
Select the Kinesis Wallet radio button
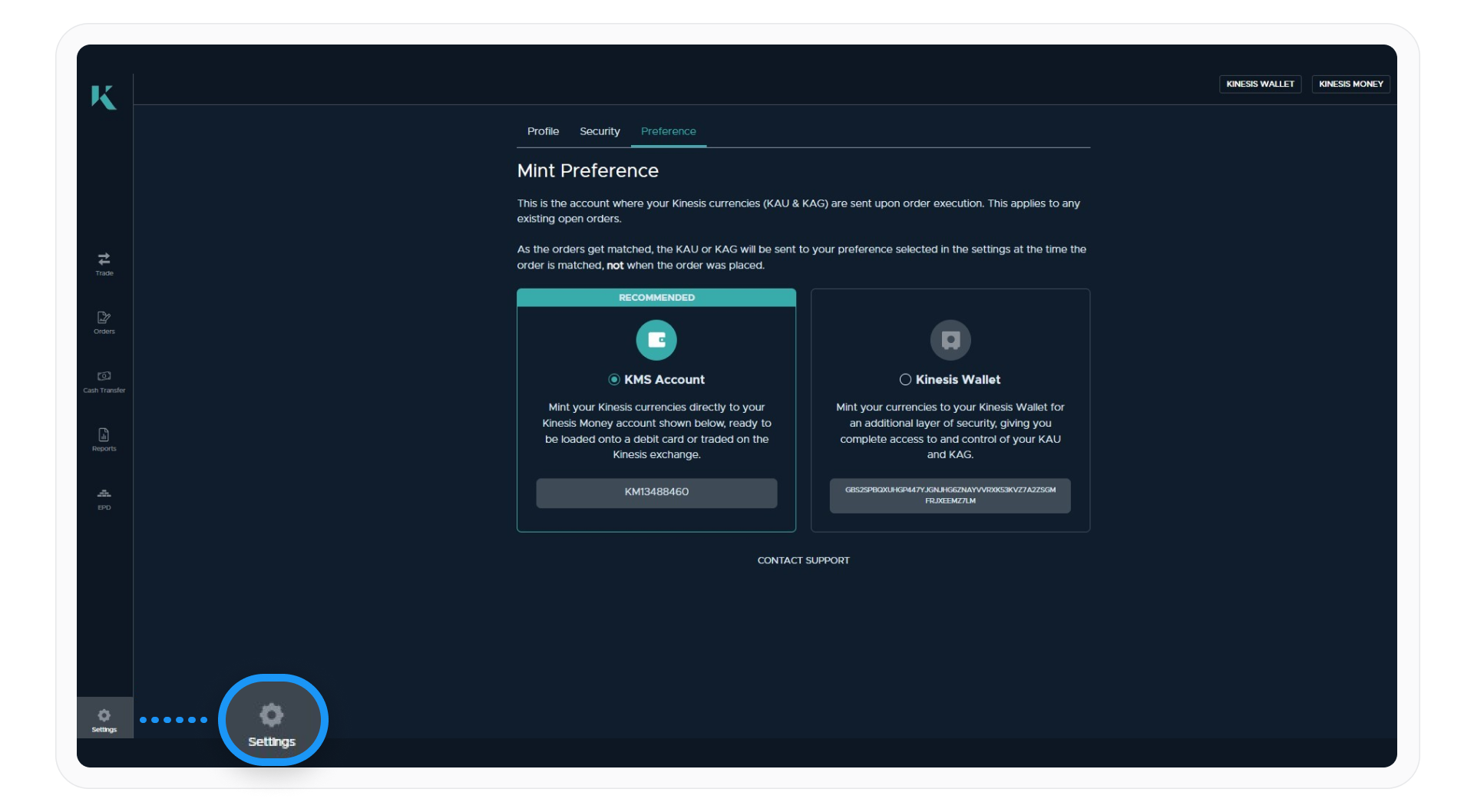tap(905, 379)
